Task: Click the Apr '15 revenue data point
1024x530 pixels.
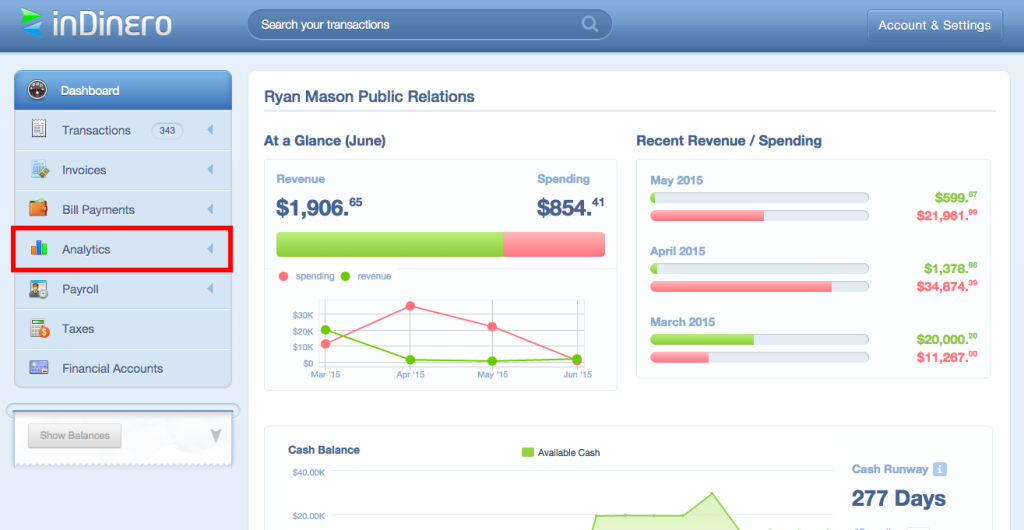Action: (410, 360)
